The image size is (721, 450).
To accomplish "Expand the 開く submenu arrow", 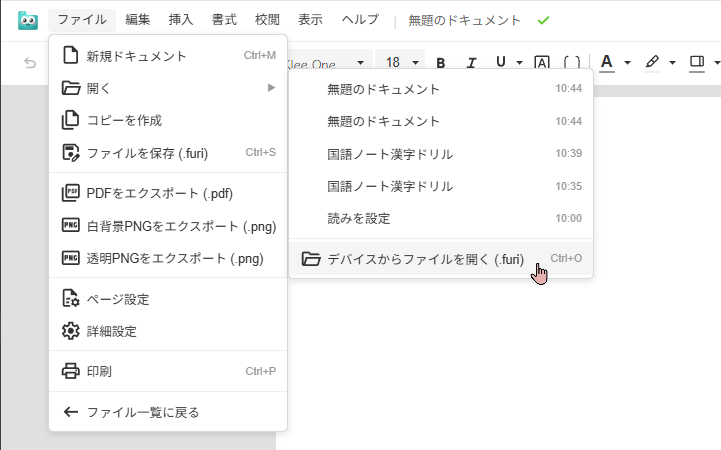I will pyautogui.click(x=272, y=88).
